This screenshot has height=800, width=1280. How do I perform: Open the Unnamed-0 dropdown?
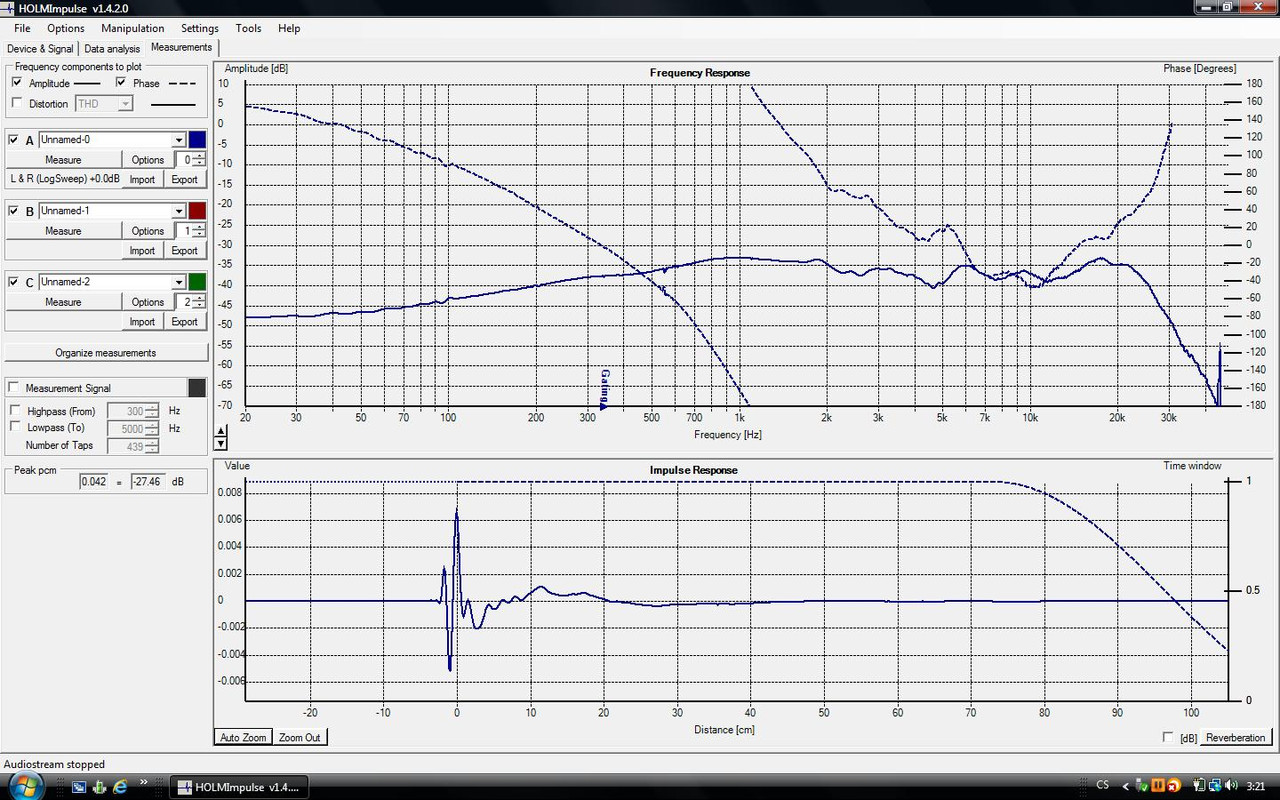179,140
